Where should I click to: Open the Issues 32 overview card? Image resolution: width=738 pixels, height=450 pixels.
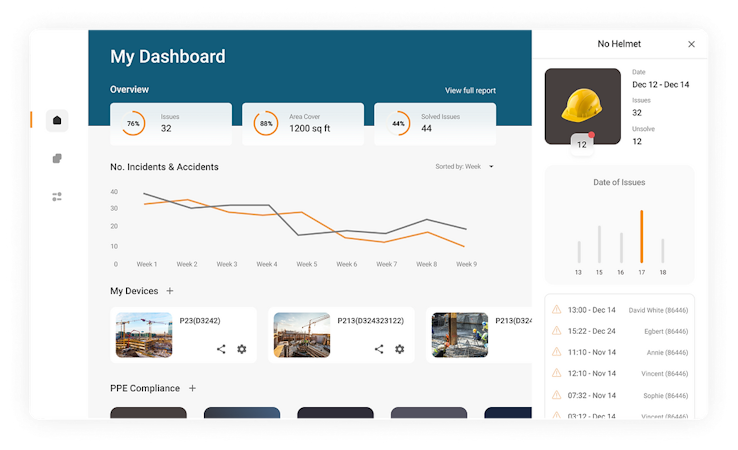point(171,123)
